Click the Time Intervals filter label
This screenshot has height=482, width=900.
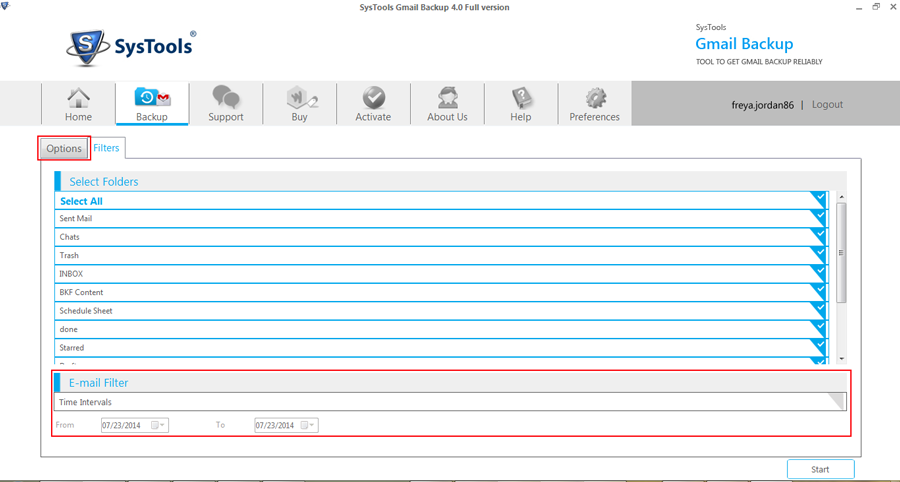tap(85, 402)
